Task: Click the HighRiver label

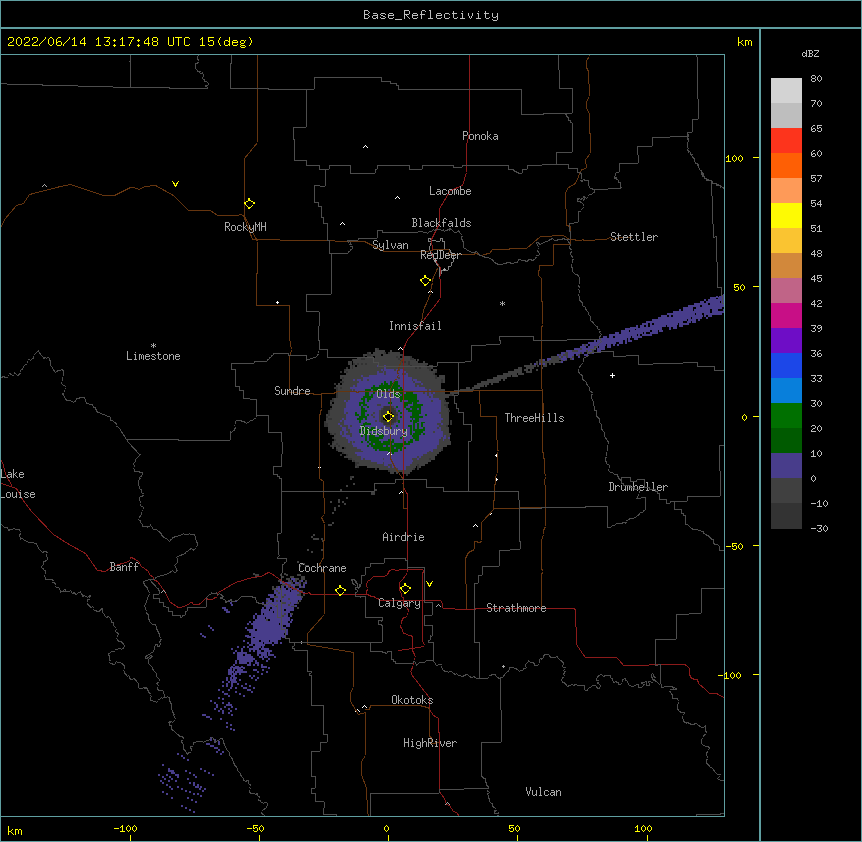Action: point(430,743)
